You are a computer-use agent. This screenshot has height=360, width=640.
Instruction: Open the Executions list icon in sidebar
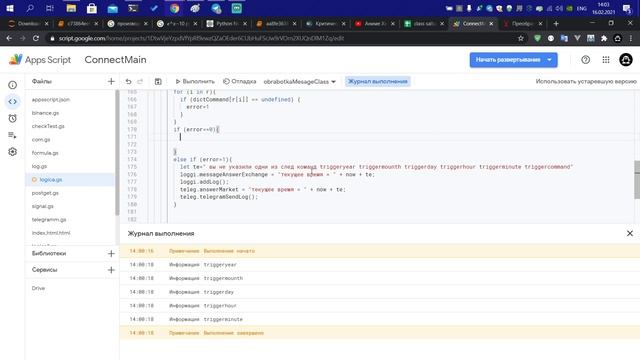13,135
